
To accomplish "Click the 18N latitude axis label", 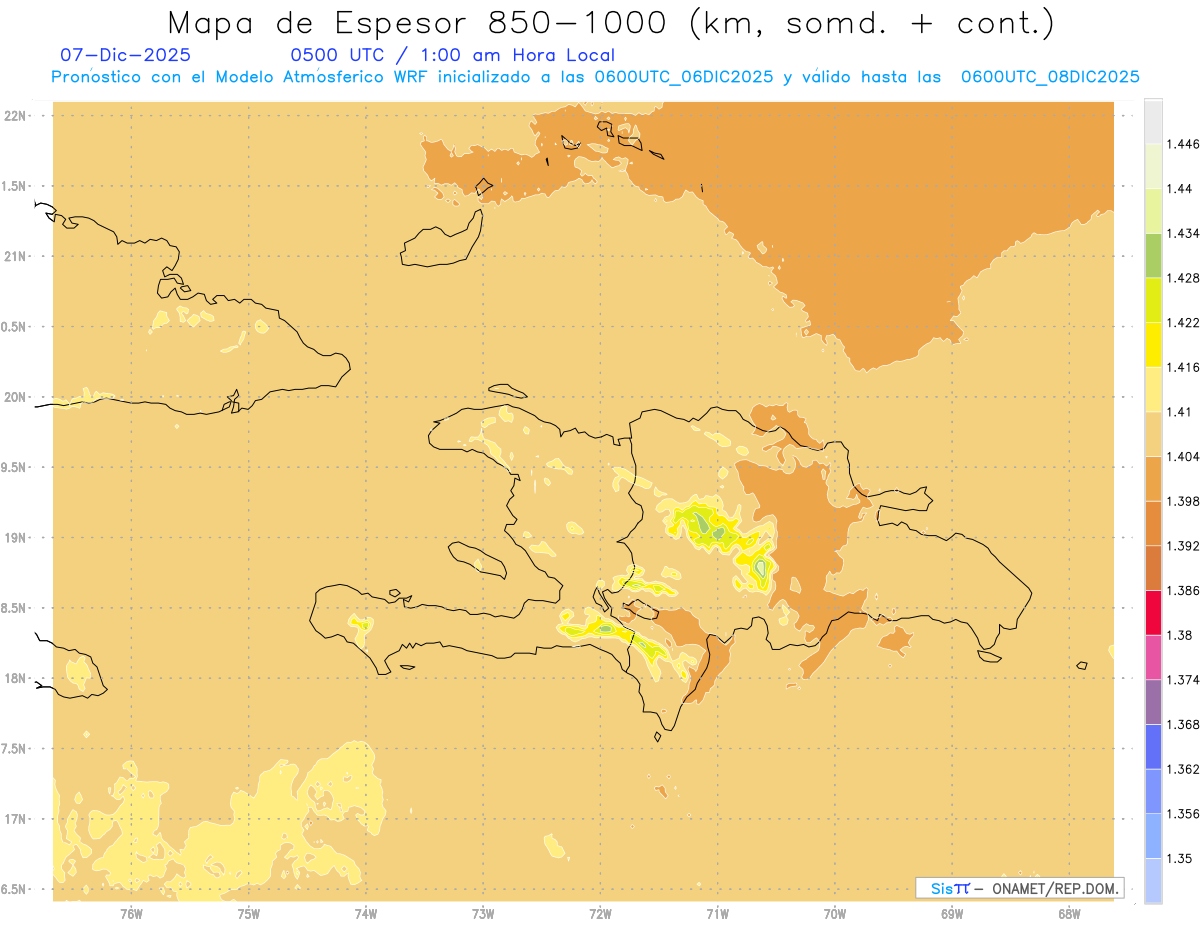I will pos(17,678).
